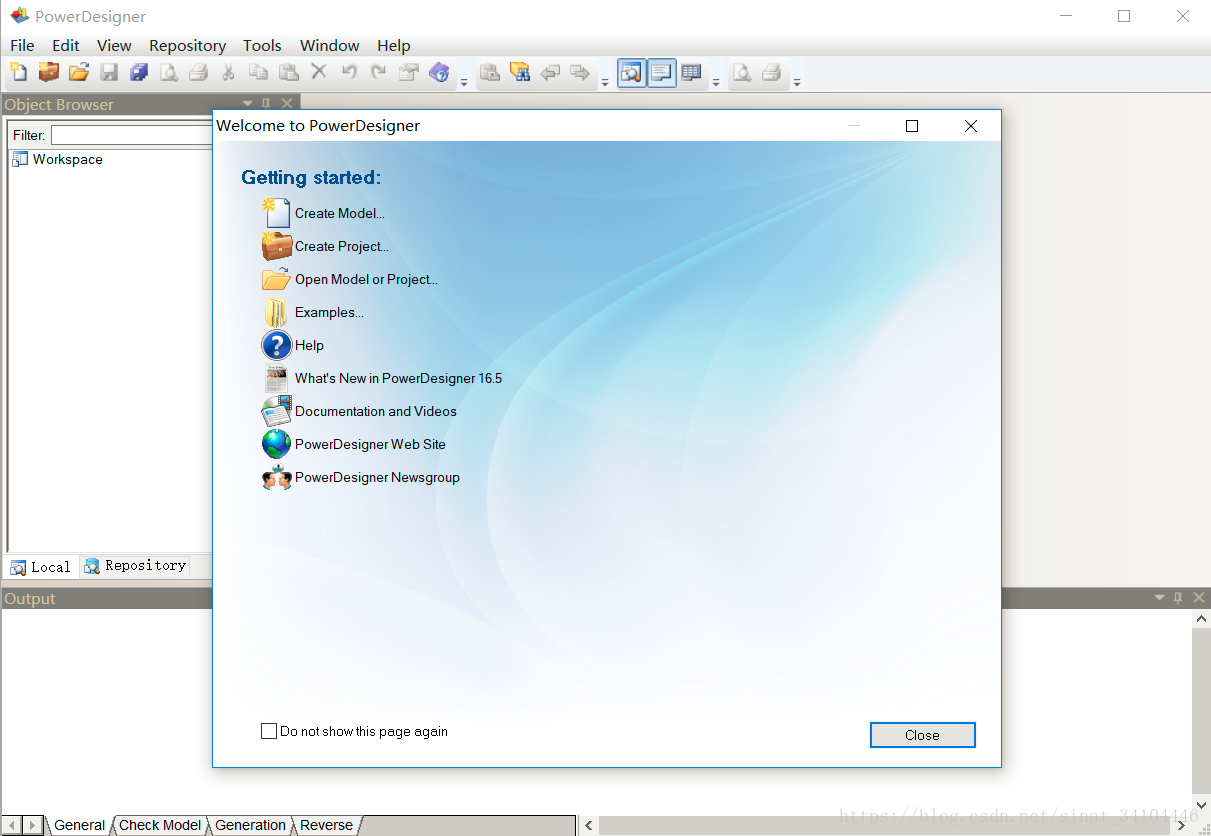Viewport: 1211px width, 836px height.
Task: Expand toolbar options arrow after view toggles
Action: 716,82
